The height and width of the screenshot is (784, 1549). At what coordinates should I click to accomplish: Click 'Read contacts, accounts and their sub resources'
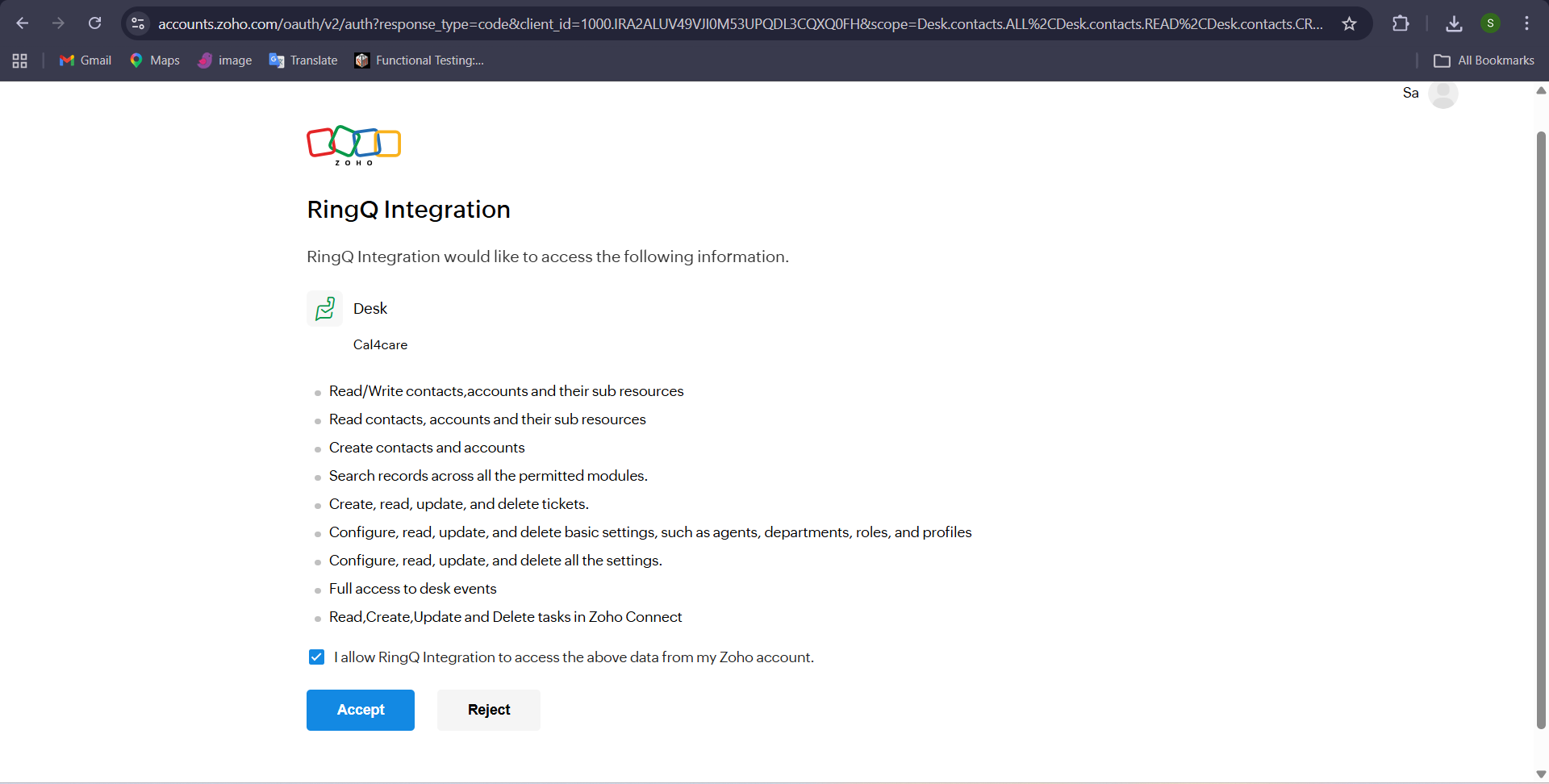tap(487, 419)
